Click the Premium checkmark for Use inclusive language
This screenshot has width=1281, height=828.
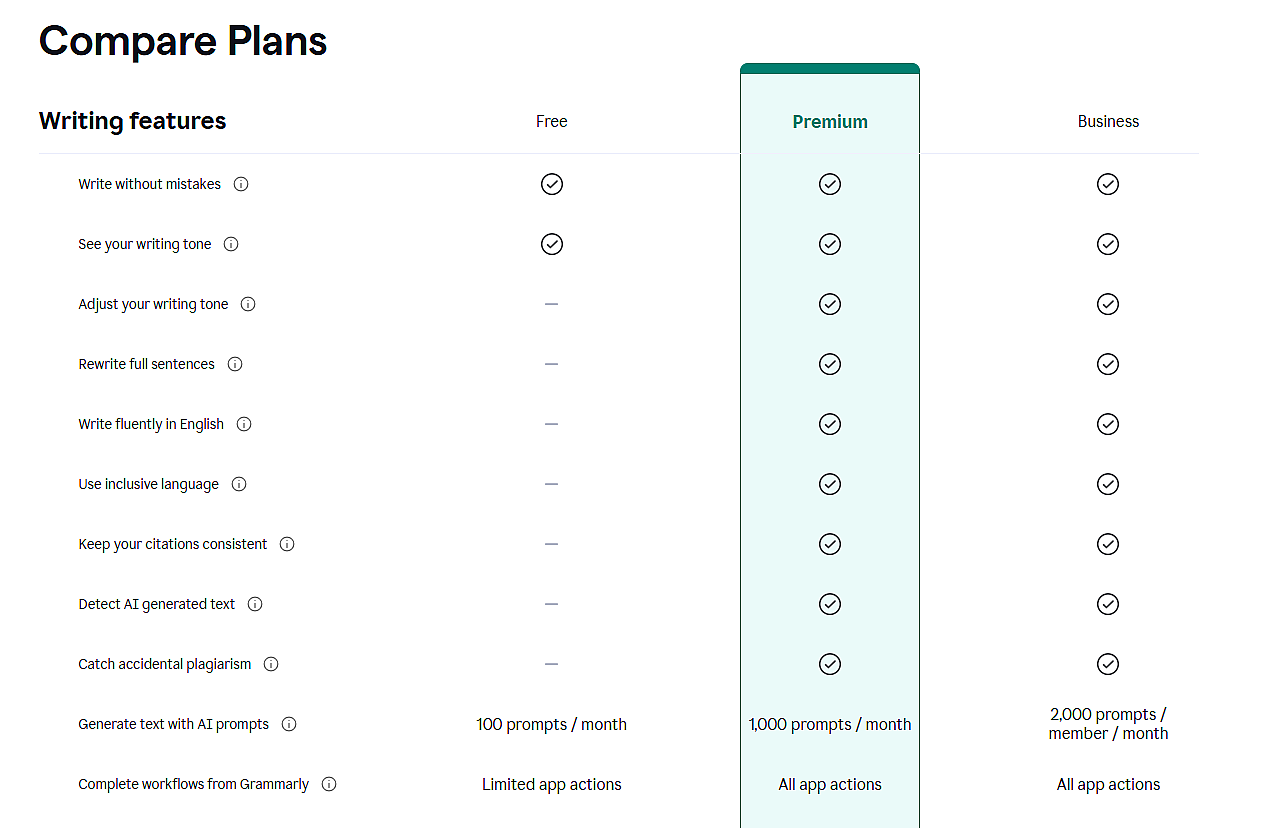830,484
